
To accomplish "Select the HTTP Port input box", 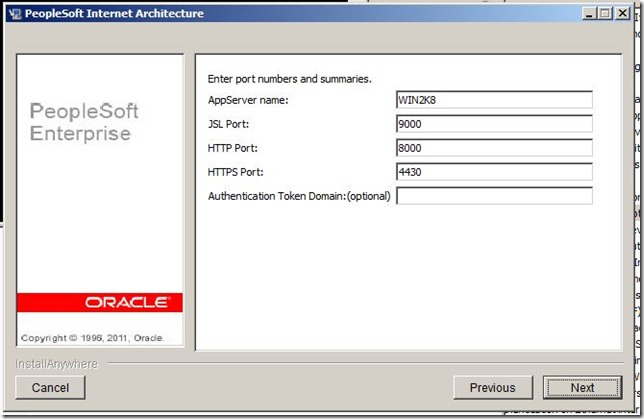I will pyautogui.click(x=494, y=148).
